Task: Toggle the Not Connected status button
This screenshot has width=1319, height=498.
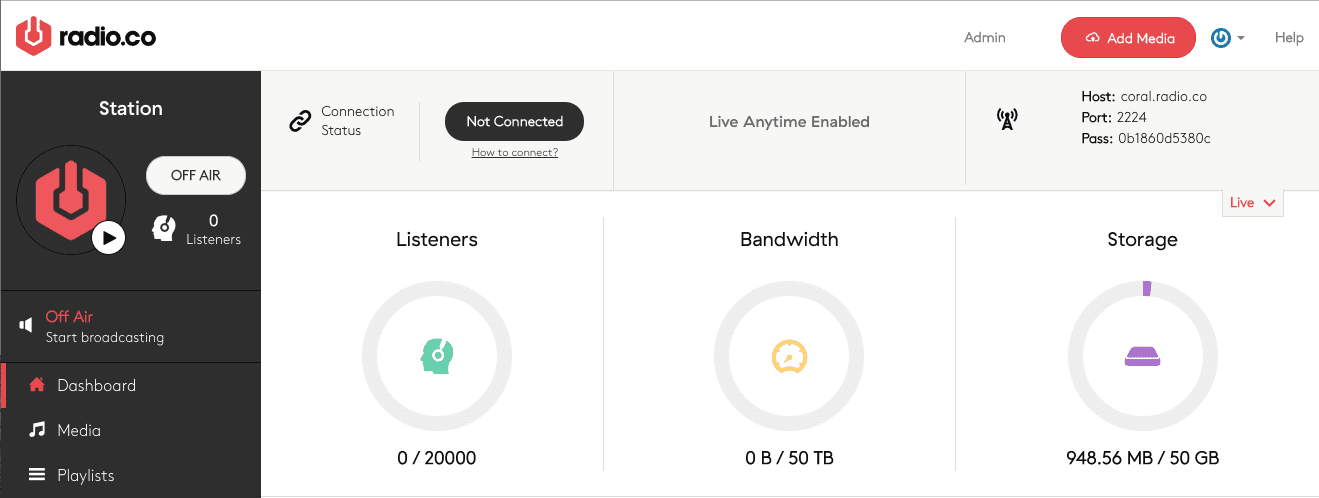Action: (x=514, y=121)
